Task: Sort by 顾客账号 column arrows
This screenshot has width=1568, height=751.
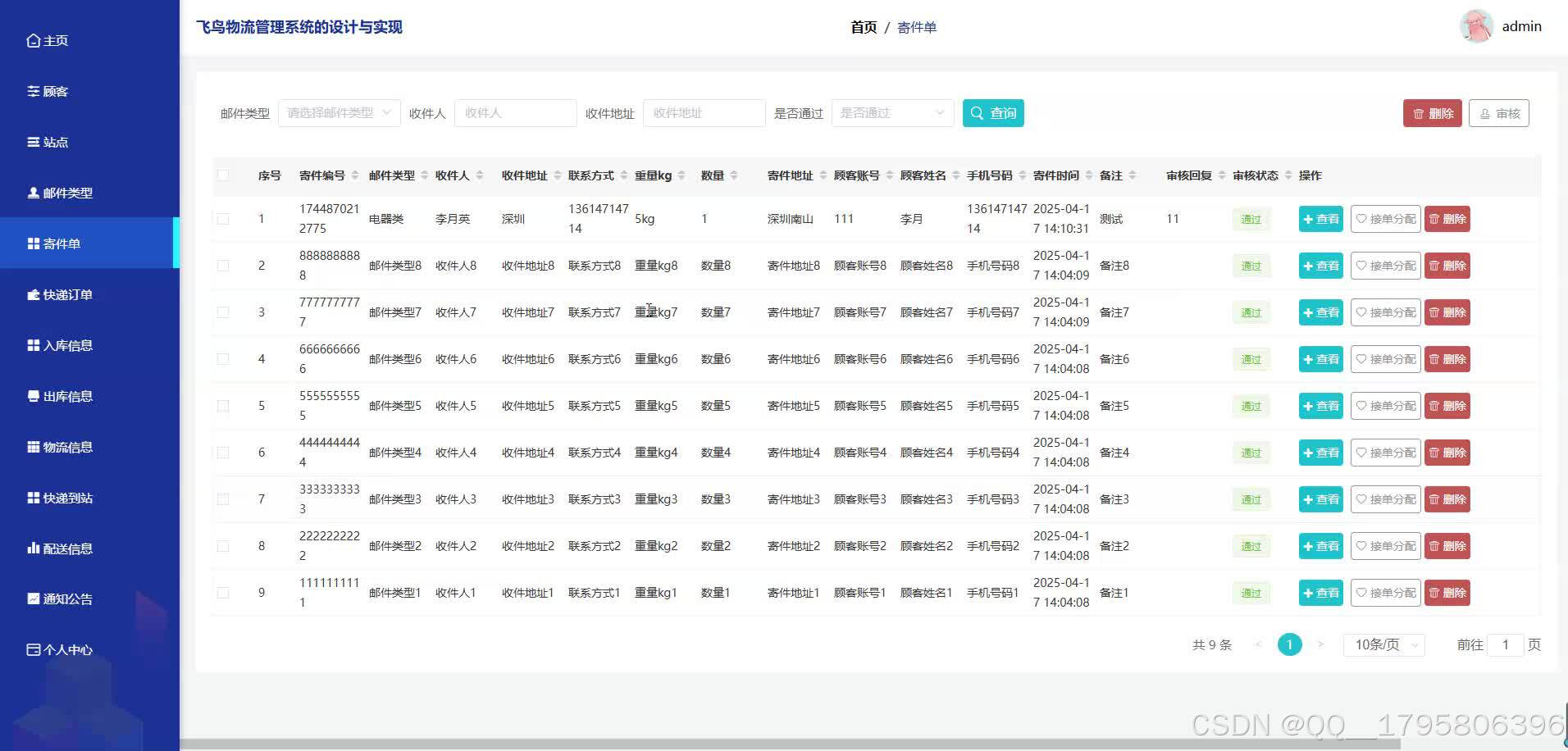Action: tap(889, 175)
